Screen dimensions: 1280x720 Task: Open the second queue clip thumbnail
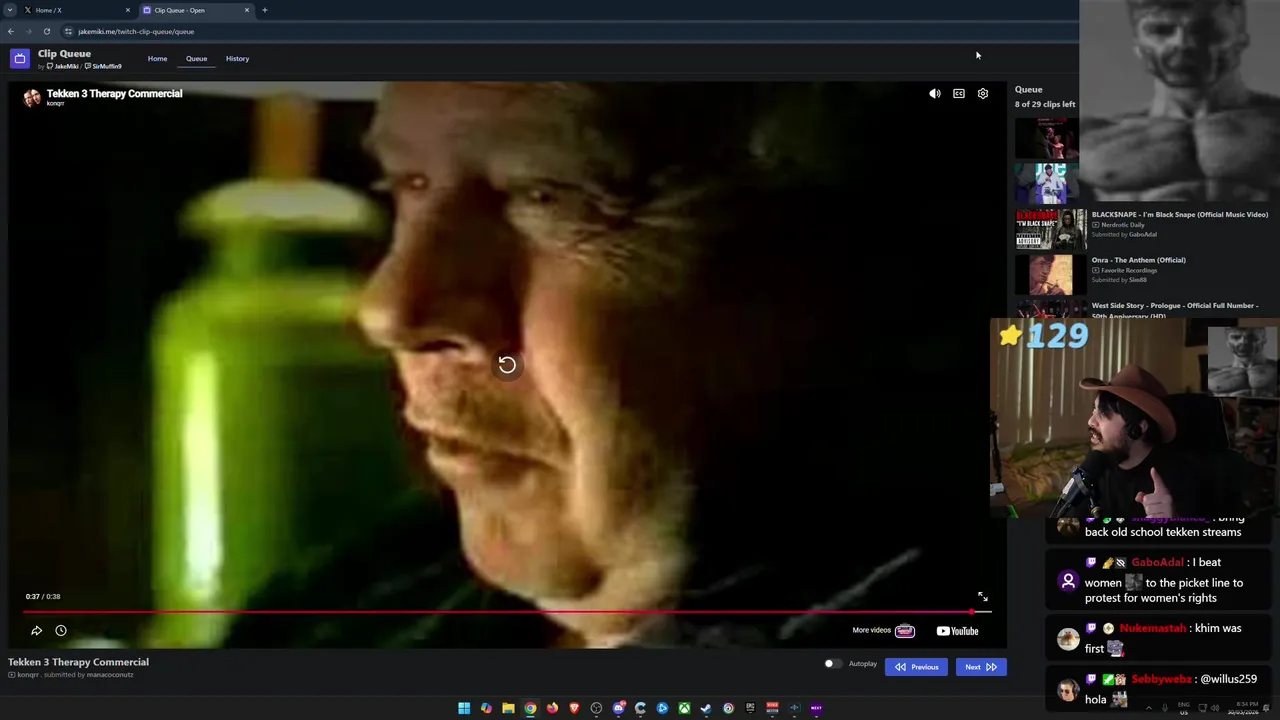(x=1046, y=183)
